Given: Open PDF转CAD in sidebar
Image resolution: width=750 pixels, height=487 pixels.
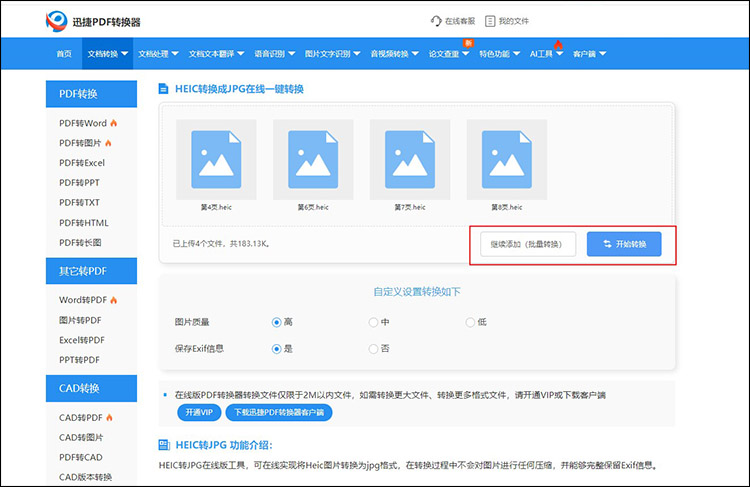Looking at the screenshot, I should tap(81, 457).
